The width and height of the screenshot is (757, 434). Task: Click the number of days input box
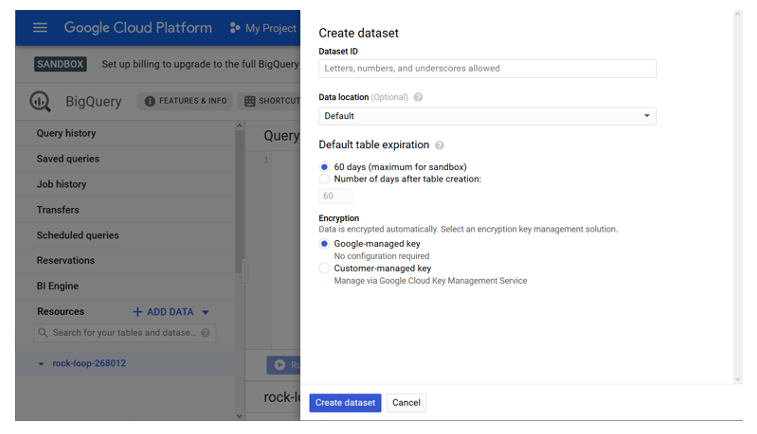coord(335,196)
